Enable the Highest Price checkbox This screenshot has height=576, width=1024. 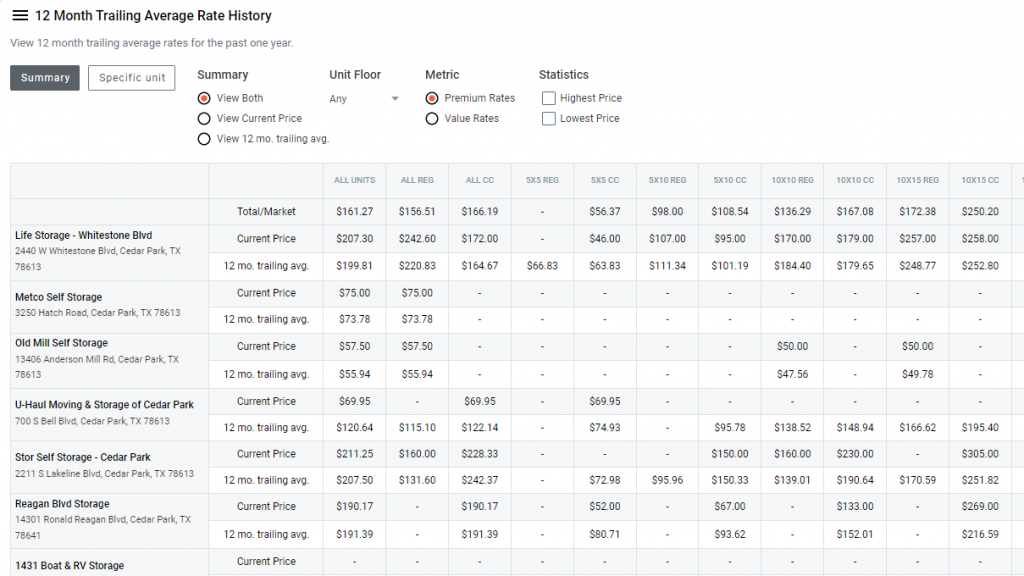(x=548, y=97)
